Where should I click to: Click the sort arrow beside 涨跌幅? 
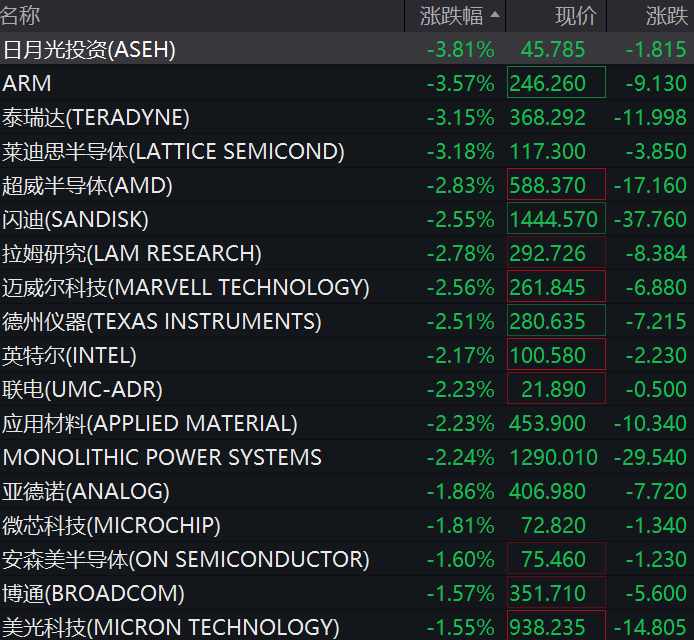click(x=495, y=15)
